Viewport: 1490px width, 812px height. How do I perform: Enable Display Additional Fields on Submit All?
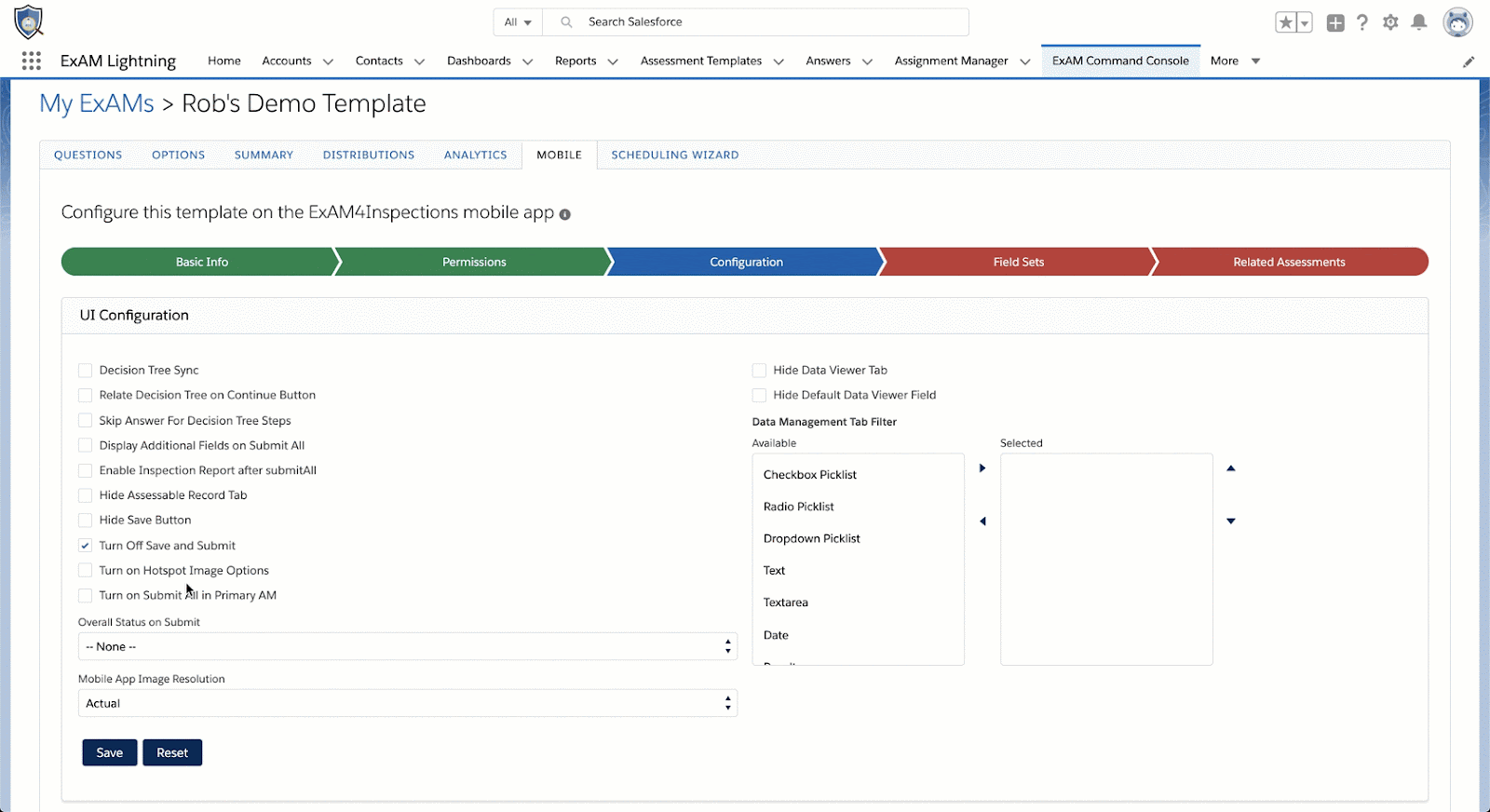click(86, 446)
